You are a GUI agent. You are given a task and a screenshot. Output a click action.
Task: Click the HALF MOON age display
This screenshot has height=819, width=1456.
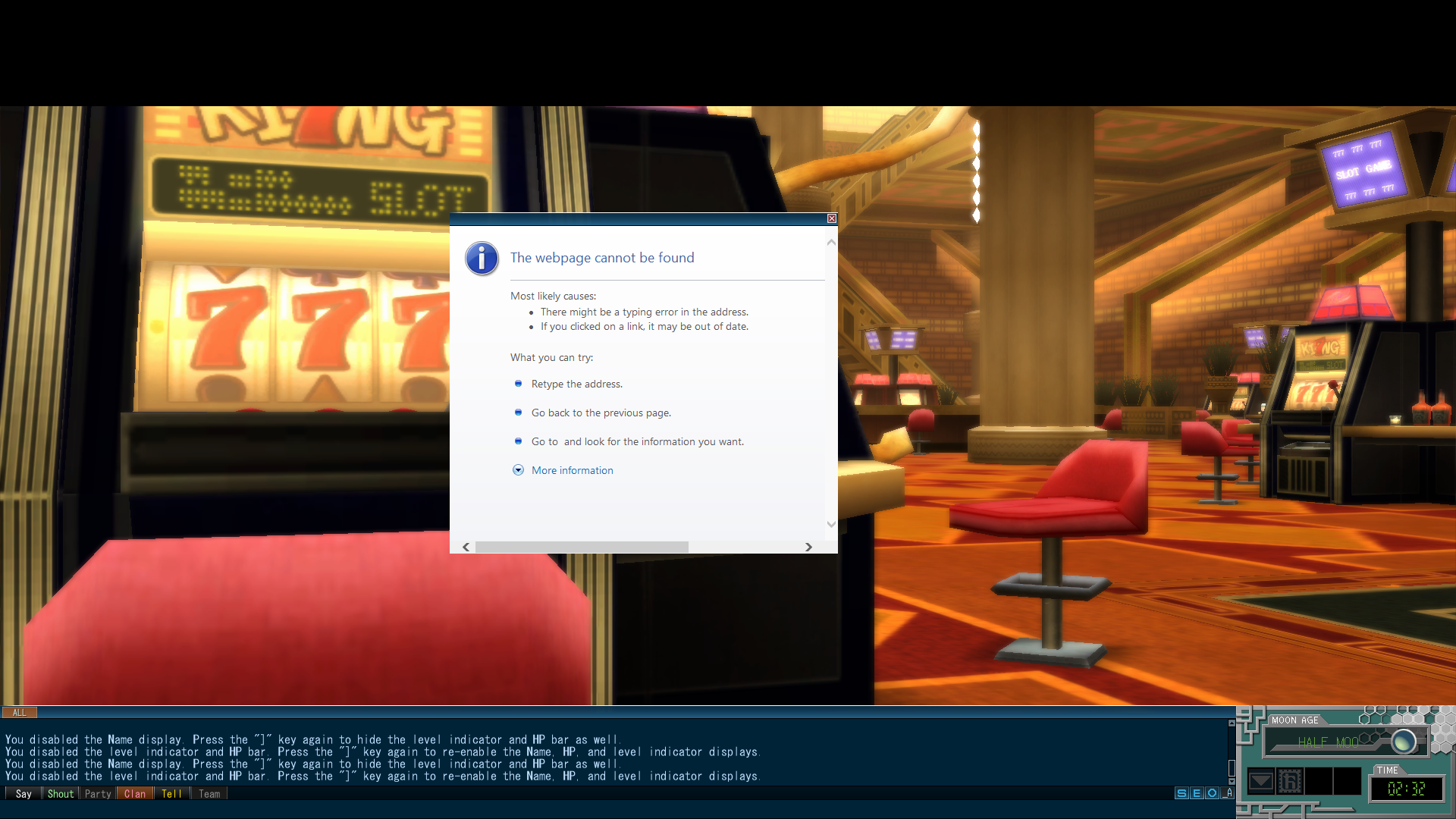1328,742
